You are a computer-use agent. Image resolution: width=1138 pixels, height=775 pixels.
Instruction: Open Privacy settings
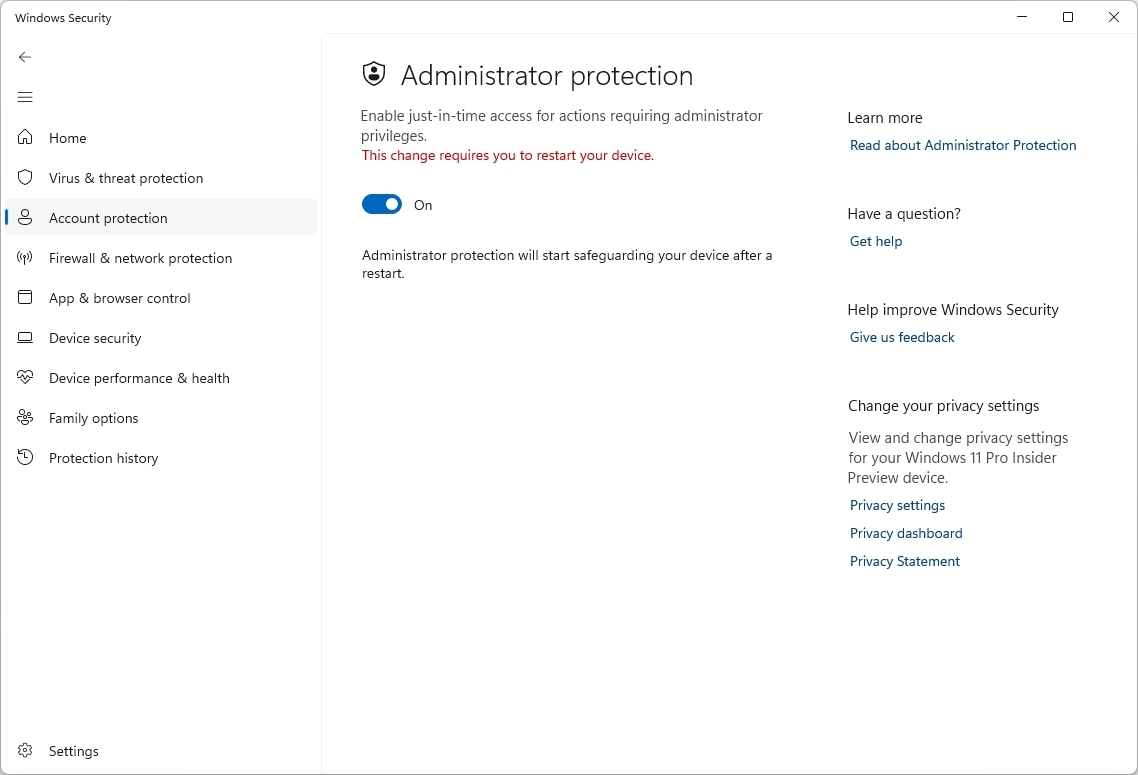pos(896,505)
